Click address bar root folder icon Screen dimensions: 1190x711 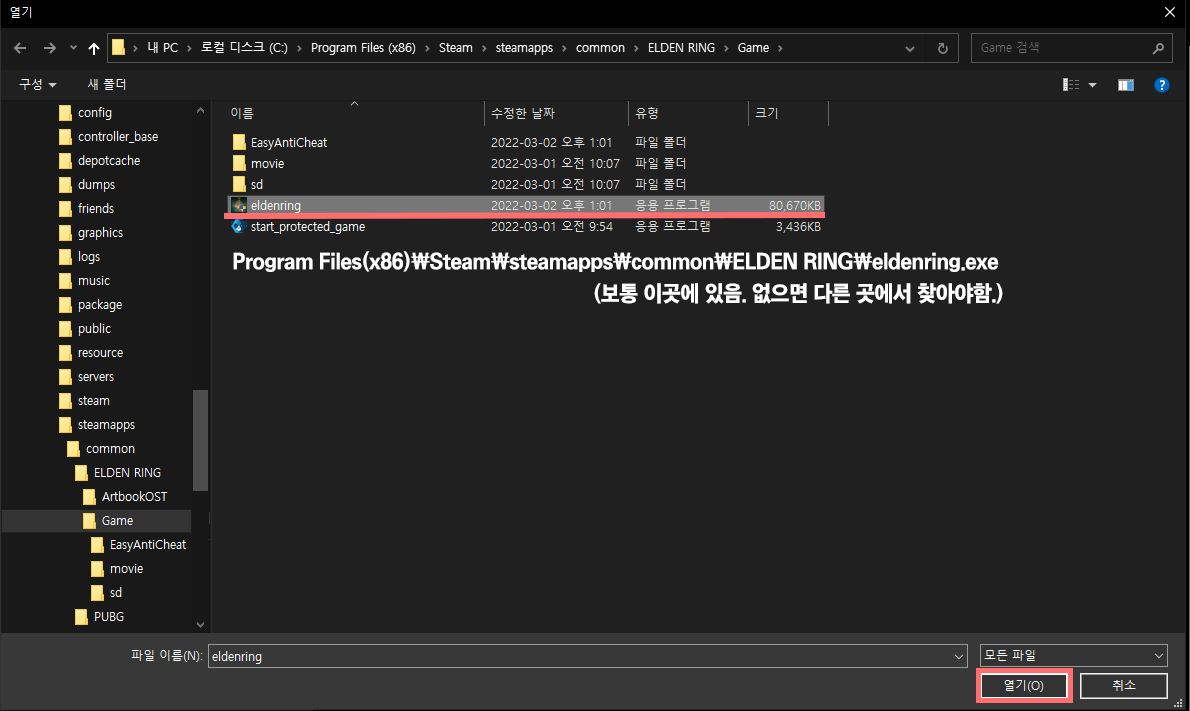(x=118, y=48)
